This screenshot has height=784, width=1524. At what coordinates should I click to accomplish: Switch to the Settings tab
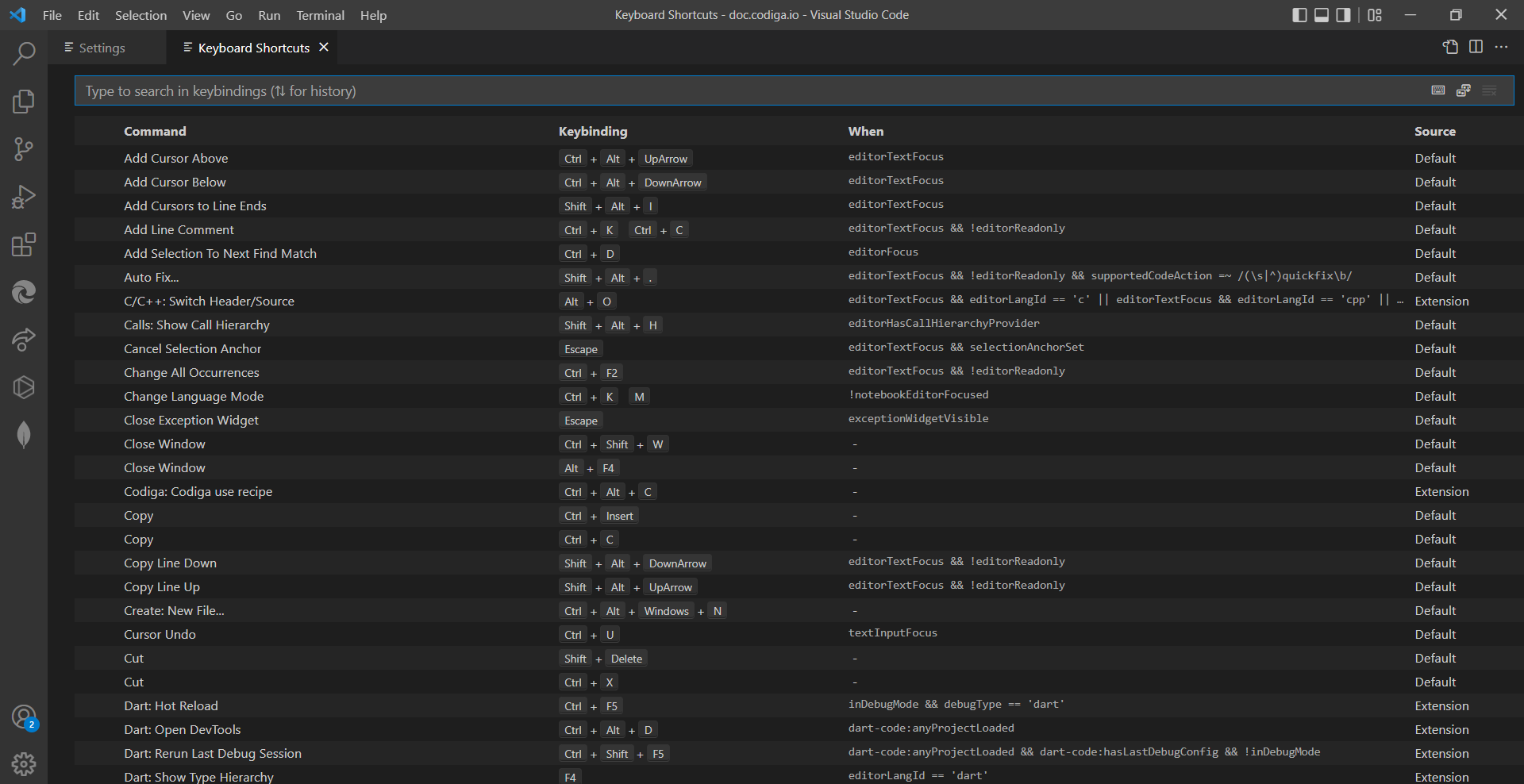106,48
